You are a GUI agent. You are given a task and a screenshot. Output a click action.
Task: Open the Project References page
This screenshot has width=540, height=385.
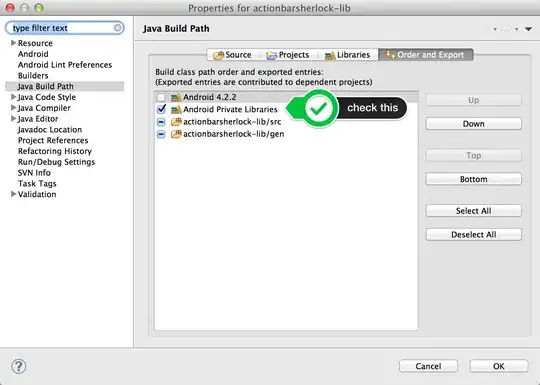53,141
